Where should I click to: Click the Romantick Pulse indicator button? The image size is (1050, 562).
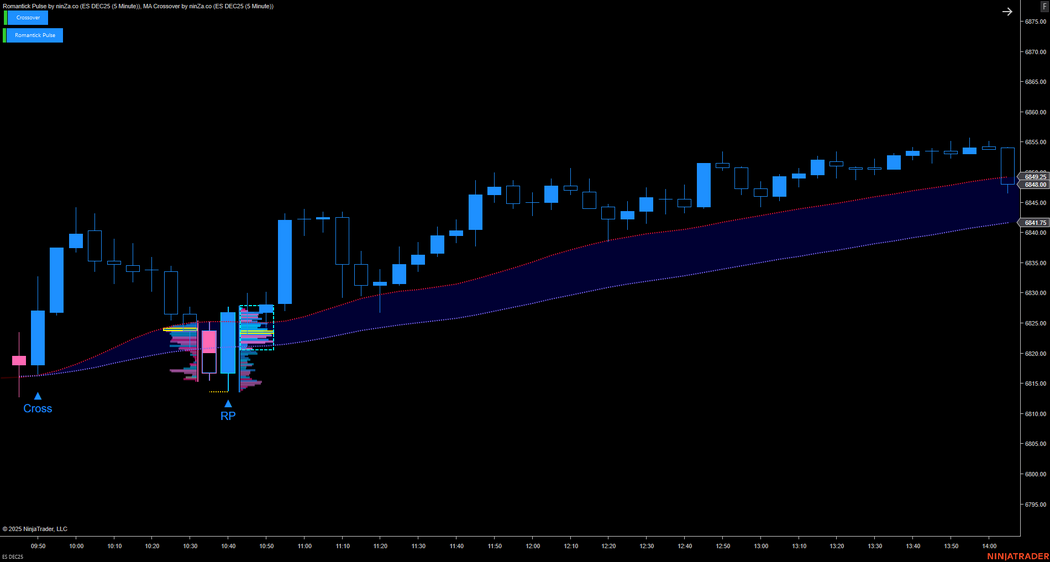tap(35, 35)
